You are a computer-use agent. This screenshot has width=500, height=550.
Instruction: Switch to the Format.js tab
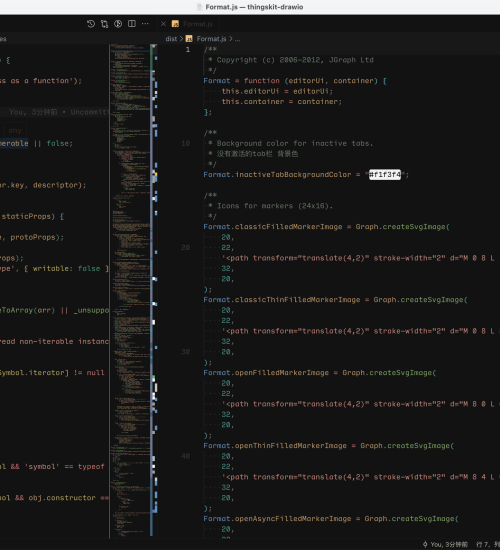[x=198, y=24]
